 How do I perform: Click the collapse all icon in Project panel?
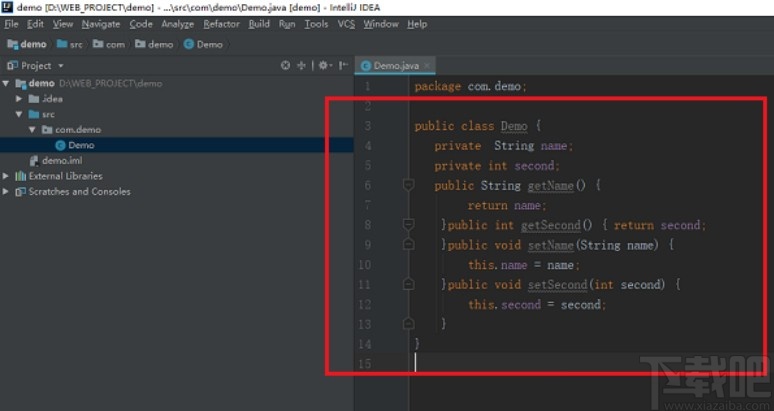pyautogui.click(x=301, y=65)
